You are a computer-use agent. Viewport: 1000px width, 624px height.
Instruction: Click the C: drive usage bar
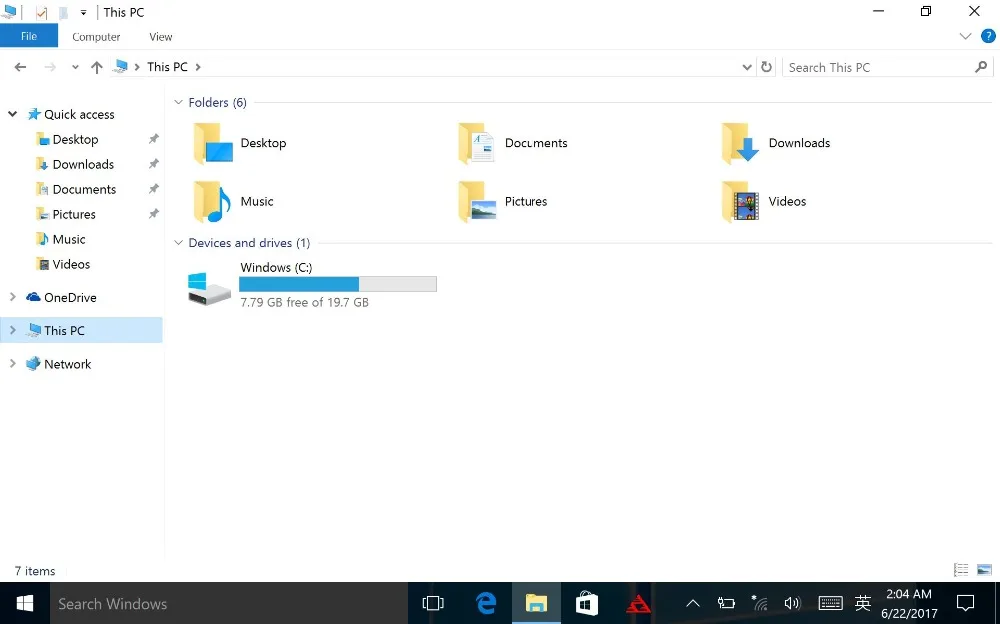[x=338, y=284]
